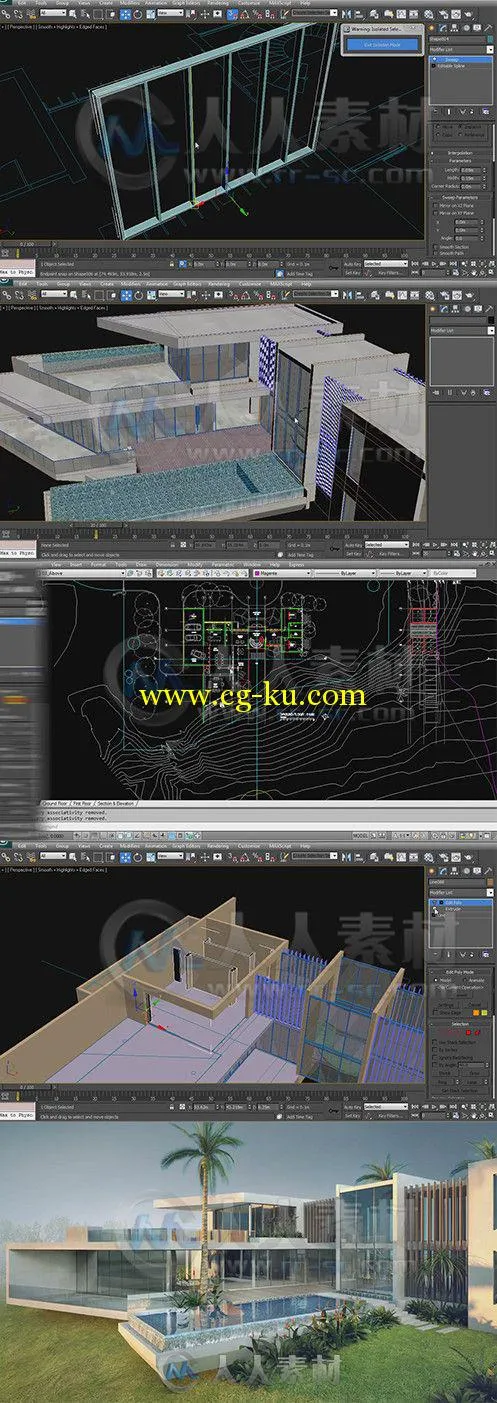Select Vertex sub-object level icon
Image resolution: width=497 pixels, height=1403 pixels.
pos(441,1032)
